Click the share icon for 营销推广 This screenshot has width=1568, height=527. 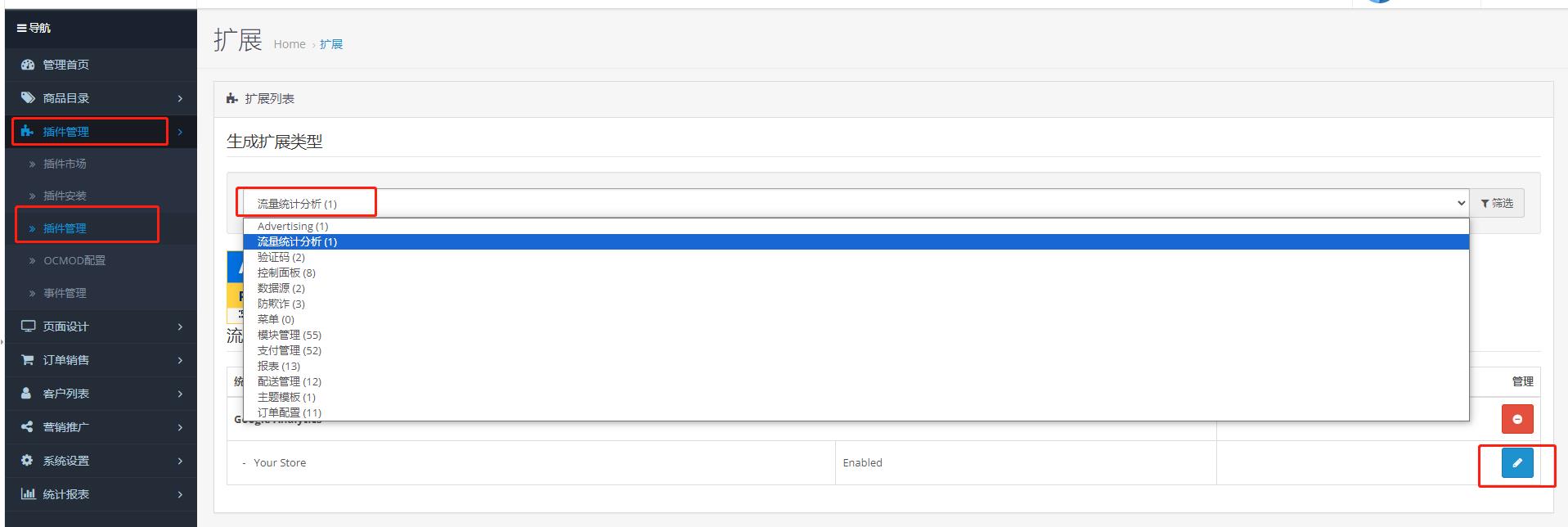coord(27,427)
